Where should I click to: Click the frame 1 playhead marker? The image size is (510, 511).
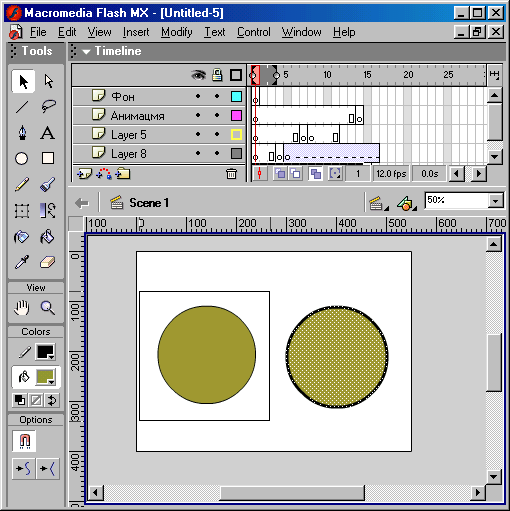point(255,75)
